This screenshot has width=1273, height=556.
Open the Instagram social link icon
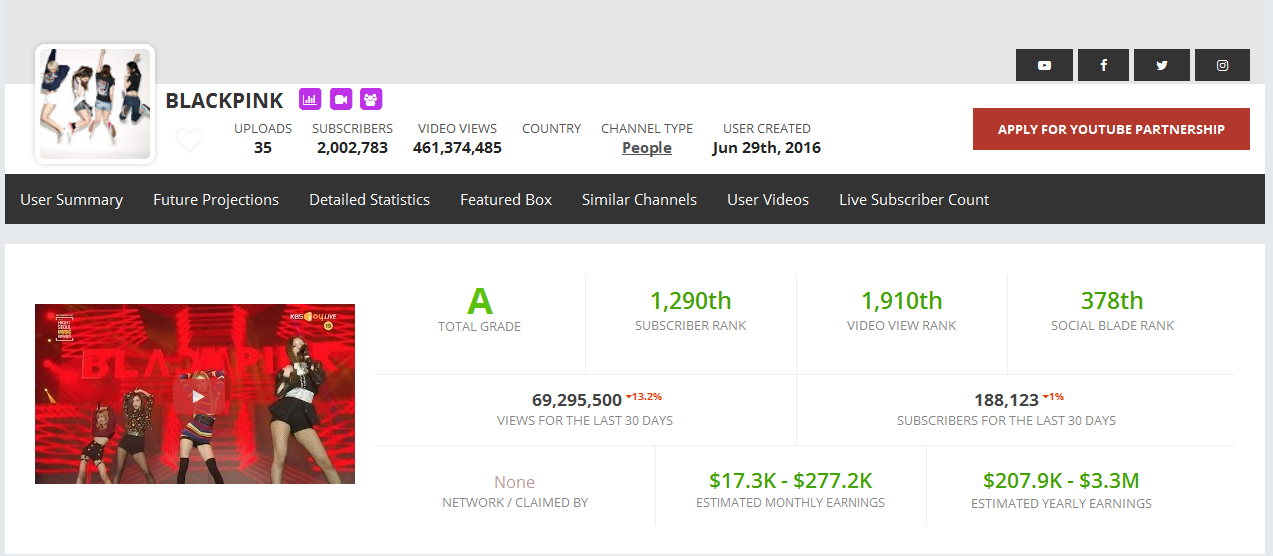click(1222, 65)
